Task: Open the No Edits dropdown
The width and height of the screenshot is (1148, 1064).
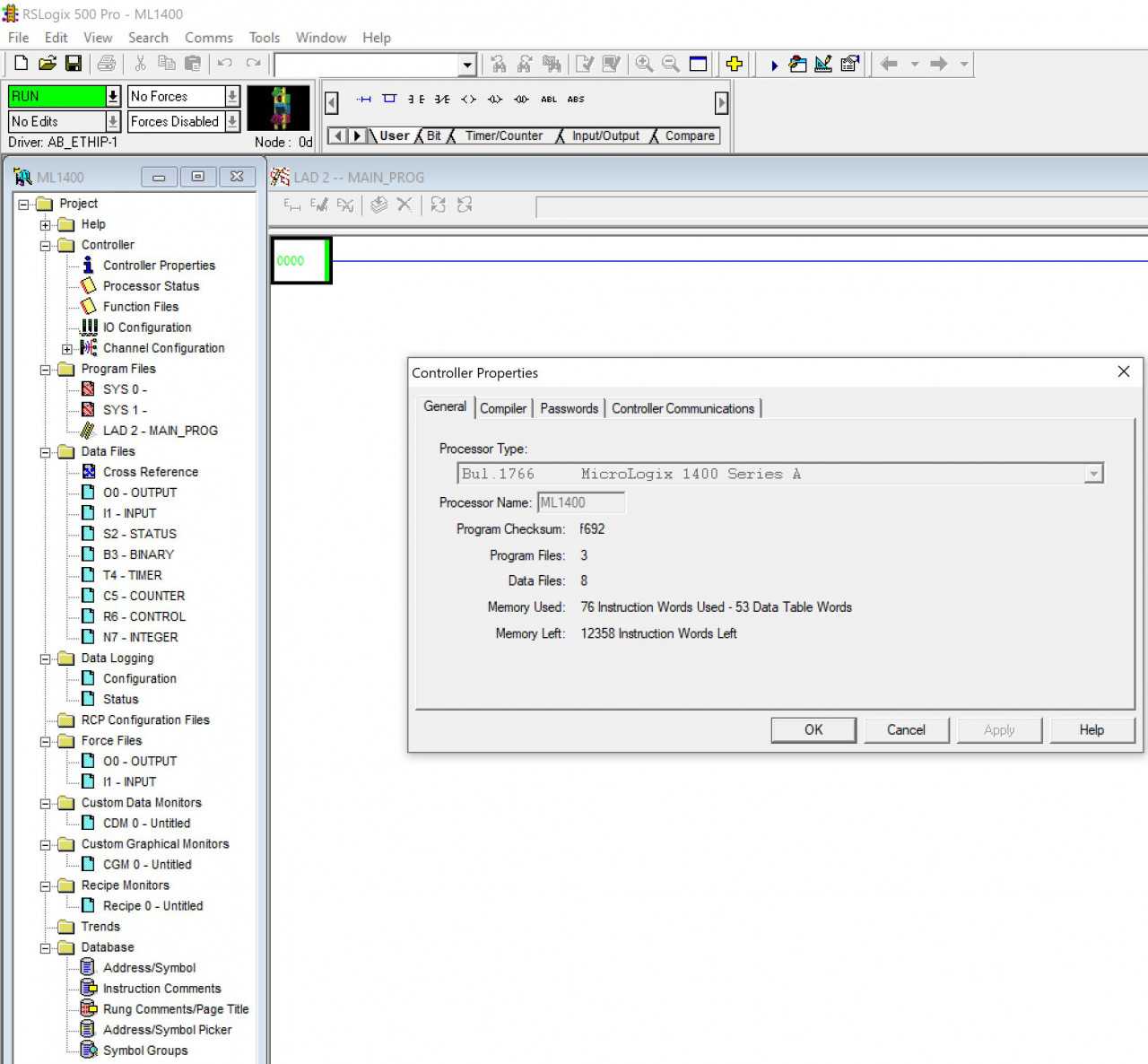Action: coord(113,121)
